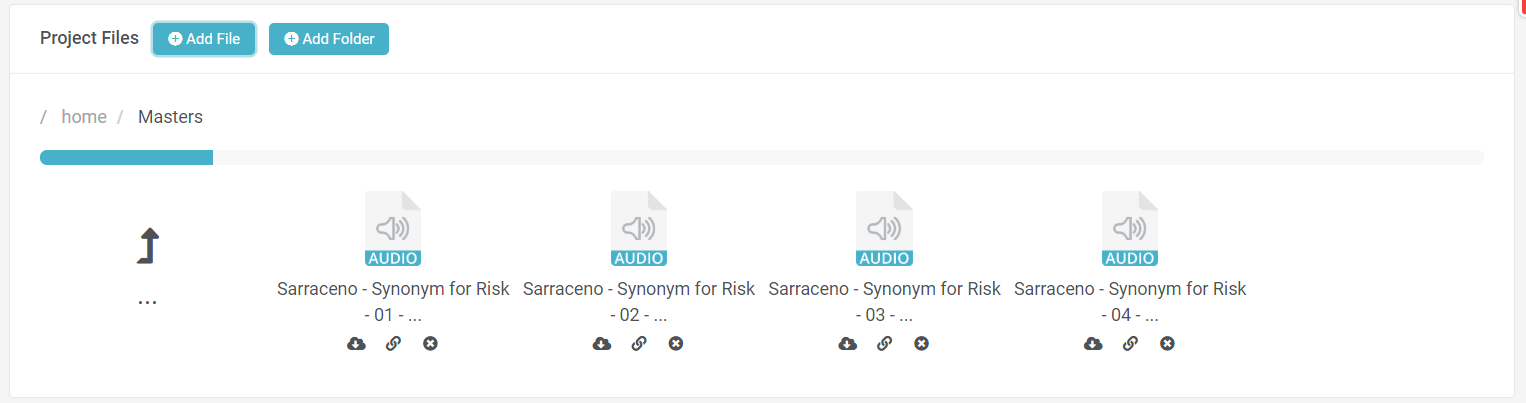Get link icon for Synonym for Risk 03
Screen dimensions: 1526x403
pyautogui.click(x=885, y=344)
